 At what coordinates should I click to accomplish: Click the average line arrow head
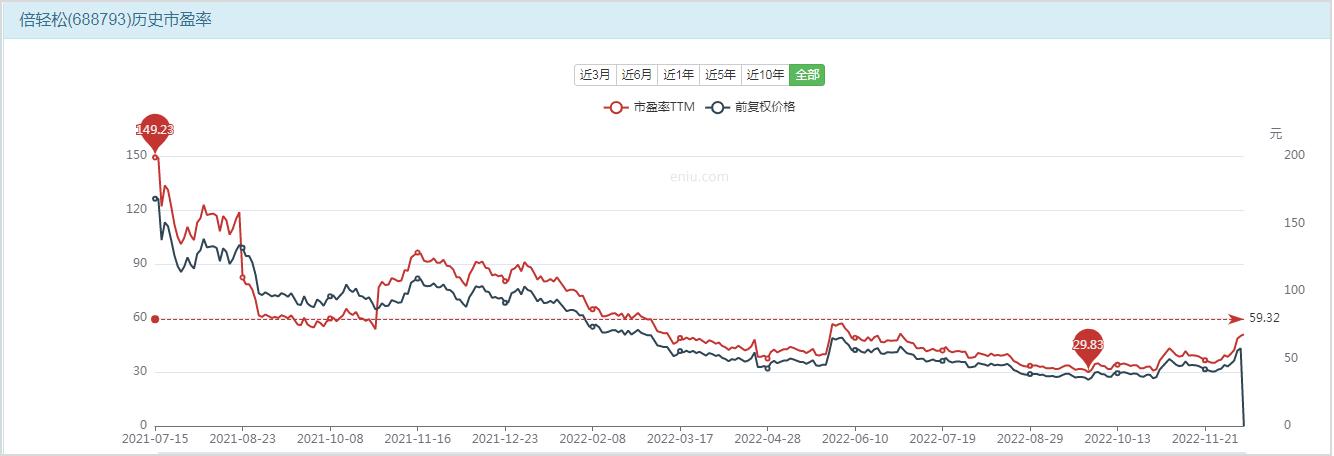(x=1237, y=319)
